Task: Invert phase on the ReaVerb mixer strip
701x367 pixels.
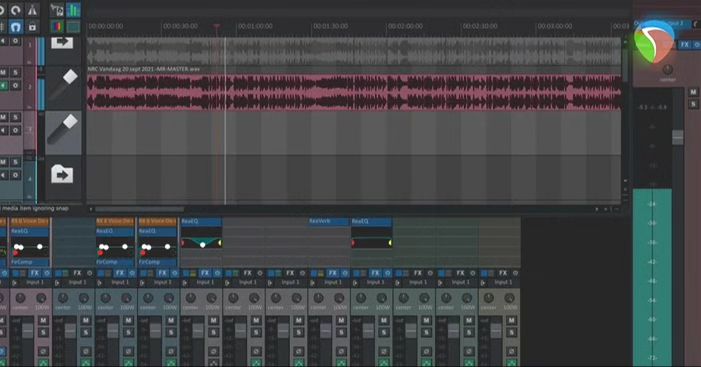Action: [341, 352]
